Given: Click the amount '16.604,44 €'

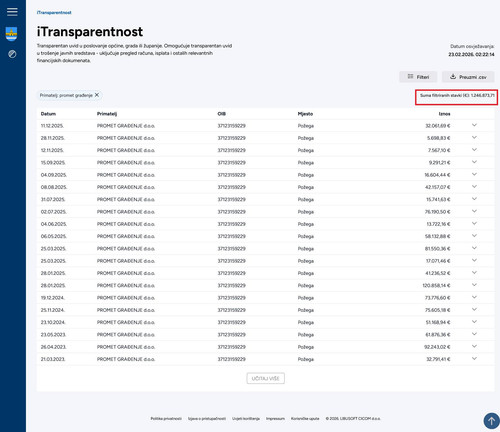Looking at the screenshot, I should (437, 175).
